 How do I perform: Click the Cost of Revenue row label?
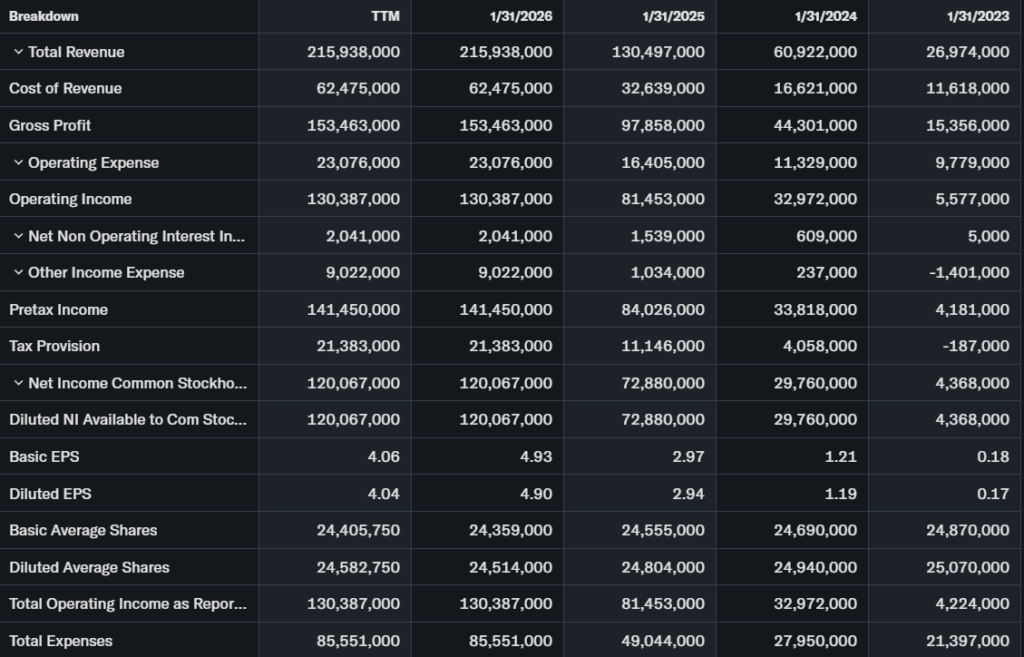point(65,89)
